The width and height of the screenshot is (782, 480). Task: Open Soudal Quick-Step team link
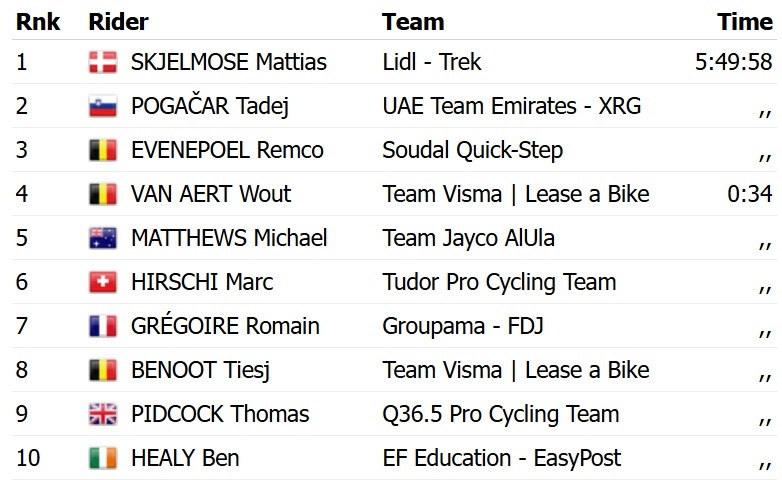[473, 150]
